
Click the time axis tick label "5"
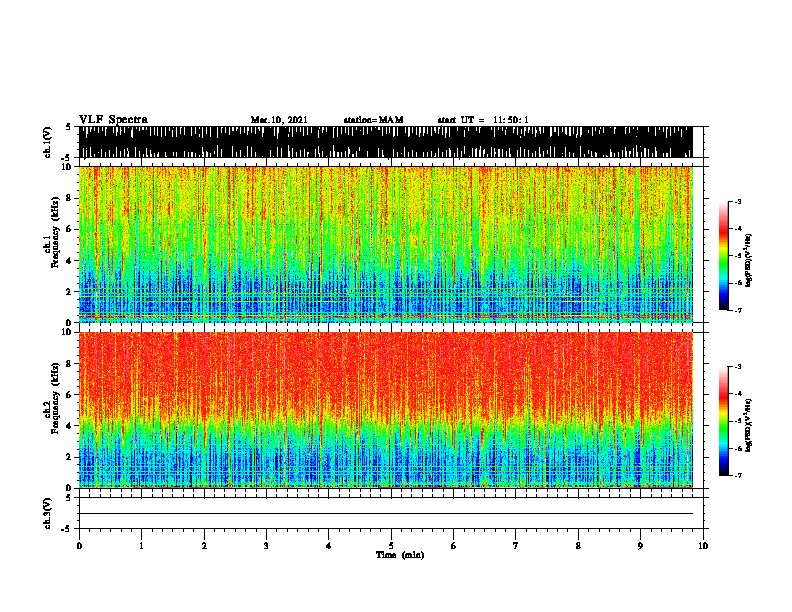391,546
